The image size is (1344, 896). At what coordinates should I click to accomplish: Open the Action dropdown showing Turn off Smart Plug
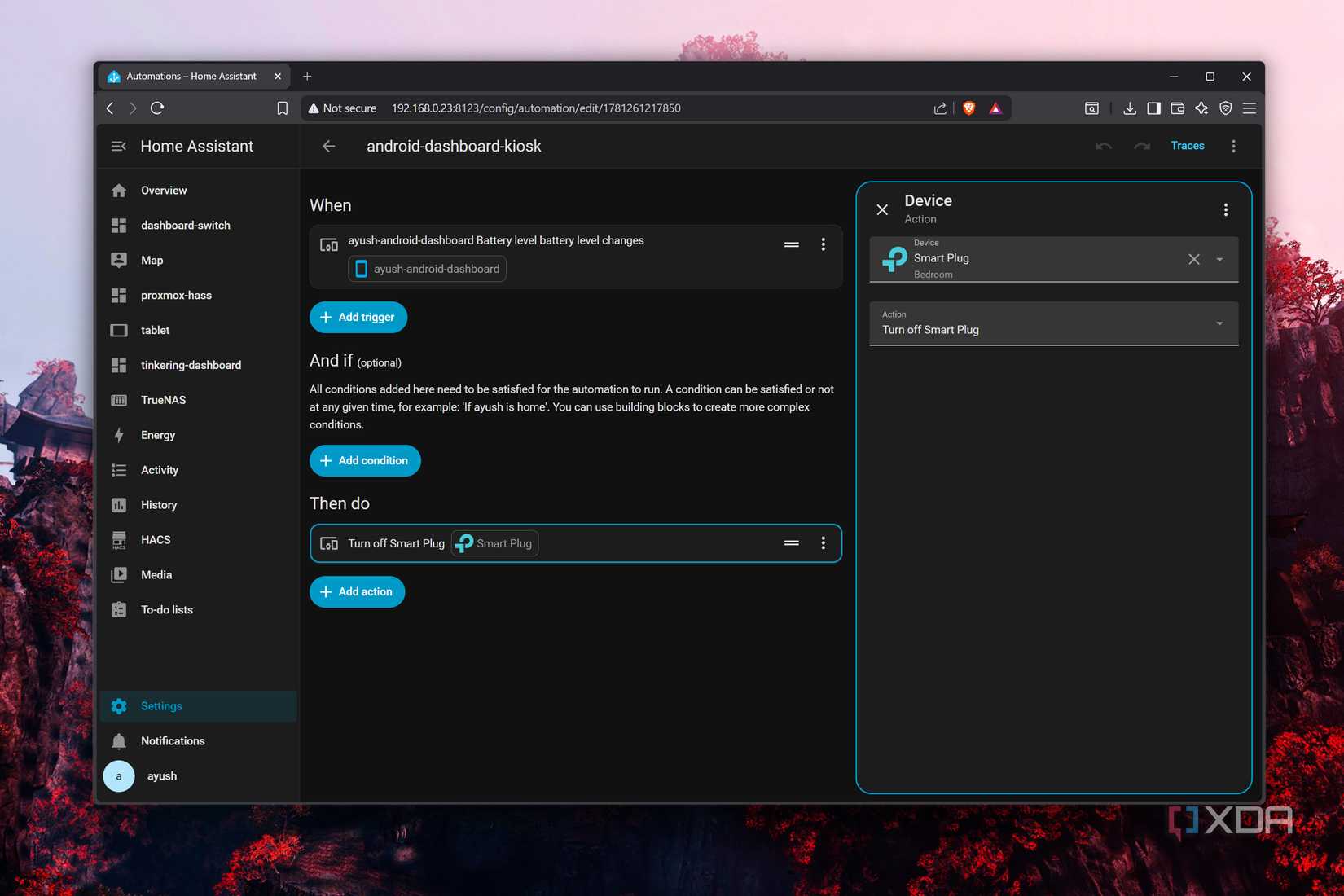point(1054,324)
